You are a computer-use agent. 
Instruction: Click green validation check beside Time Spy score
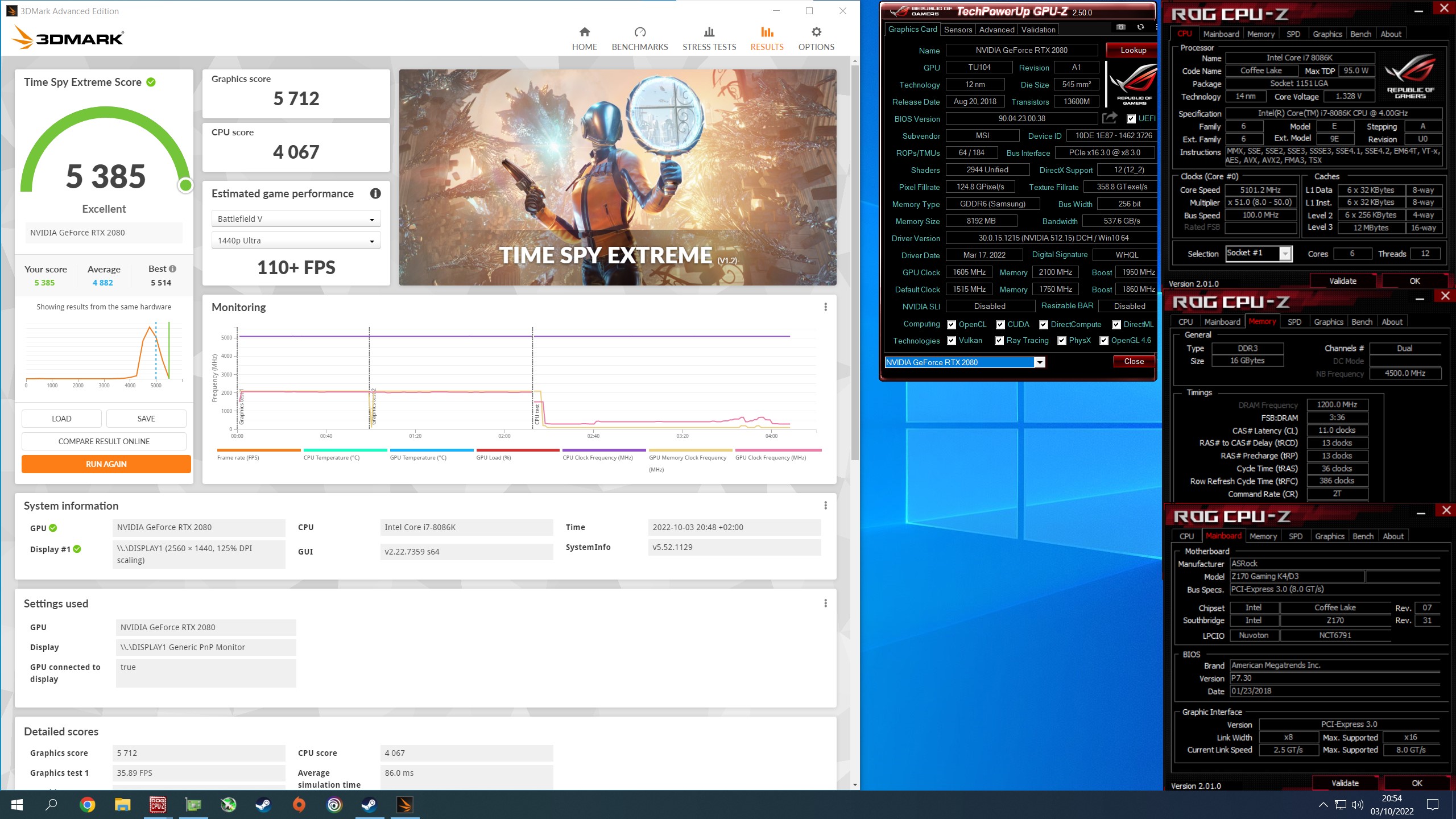(151, 82)
